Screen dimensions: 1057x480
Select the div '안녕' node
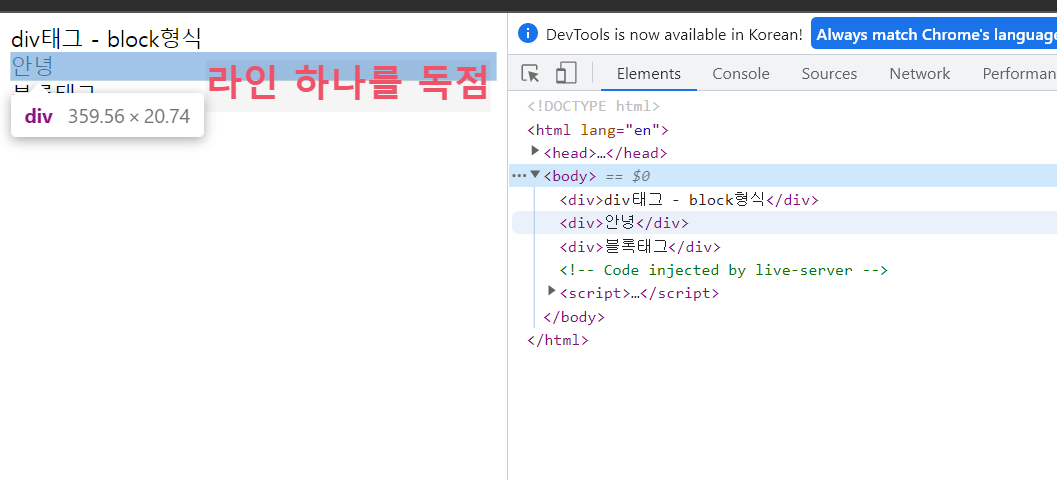pyautogui.click(x=624, y=222)
